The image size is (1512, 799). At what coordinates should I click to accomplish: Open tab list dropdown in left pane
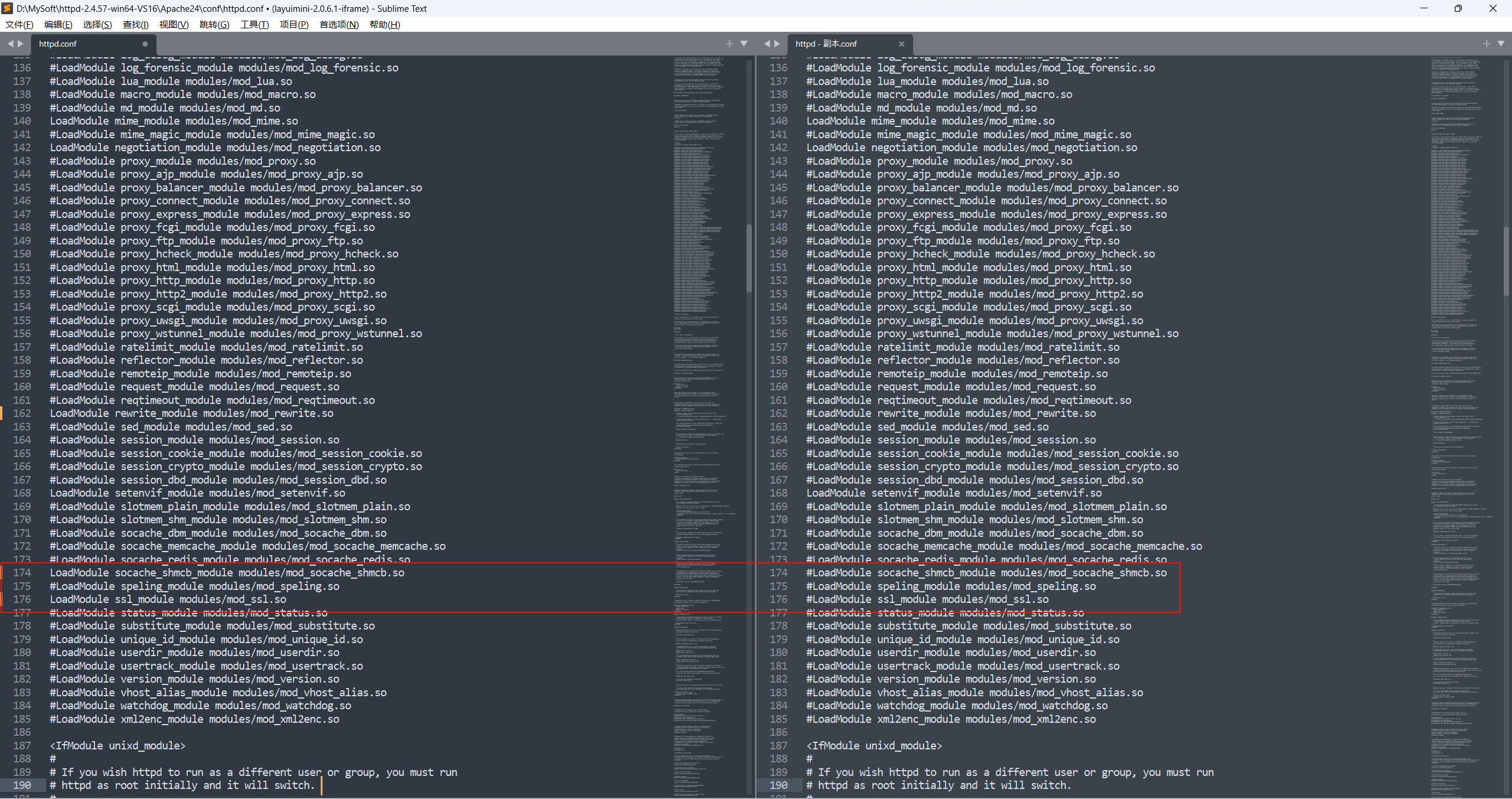point(744,44)
